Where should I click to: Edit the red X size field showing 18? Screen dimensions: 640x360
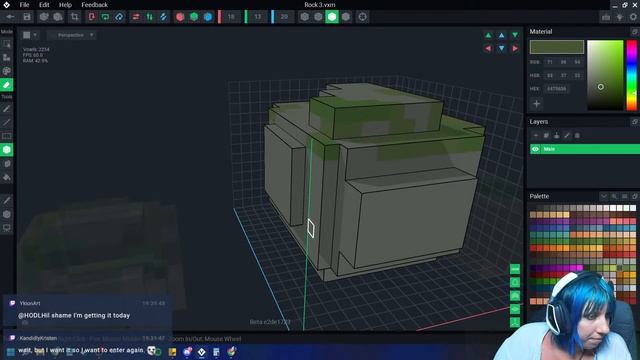point(231,17)
